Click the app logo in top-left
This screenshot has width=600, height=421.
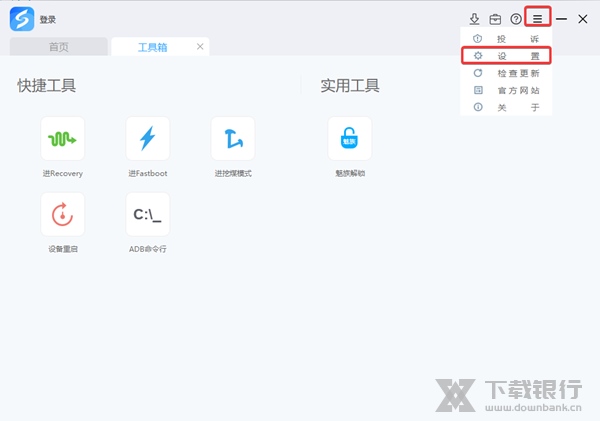click(x=21, y=19)
